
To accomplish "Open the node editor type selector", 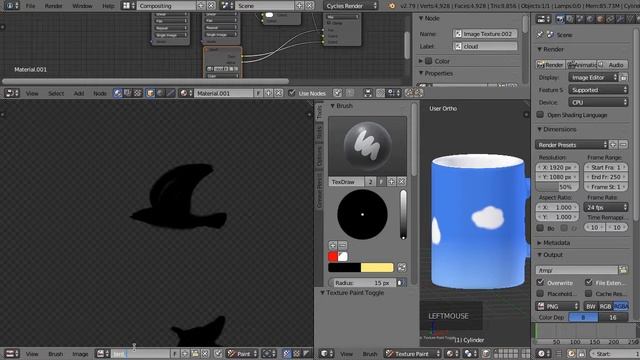I will point(11,93).
